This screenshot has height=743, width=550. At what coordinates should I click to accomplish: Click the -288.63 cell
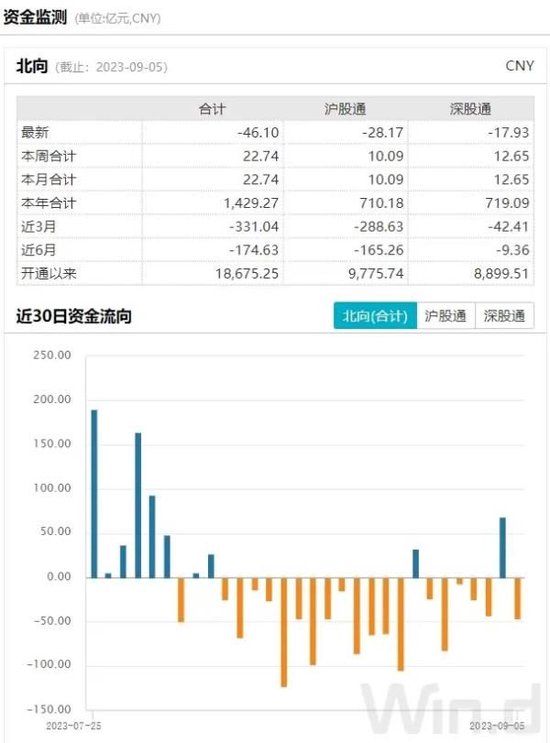[x=379, y=227]
